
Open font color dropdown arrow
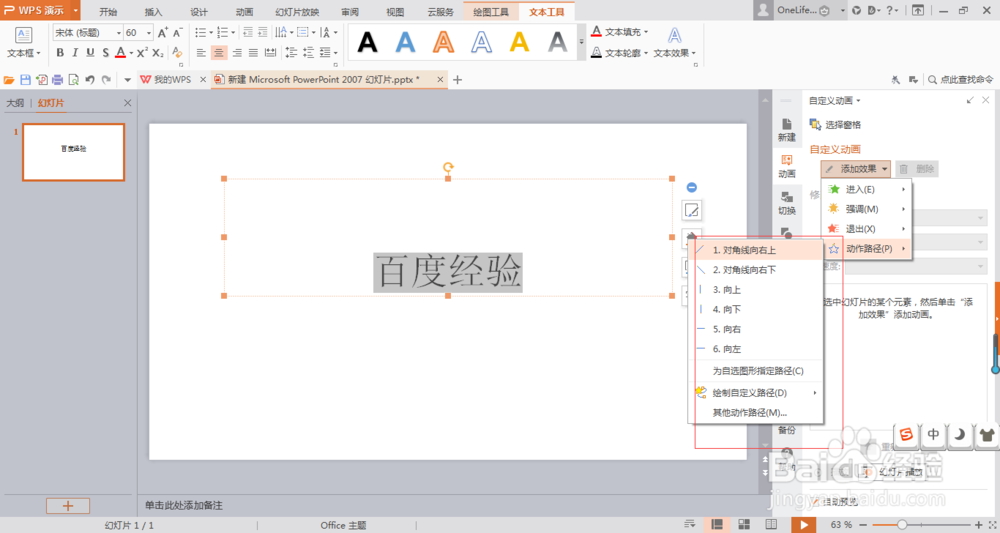coord(131,53)
